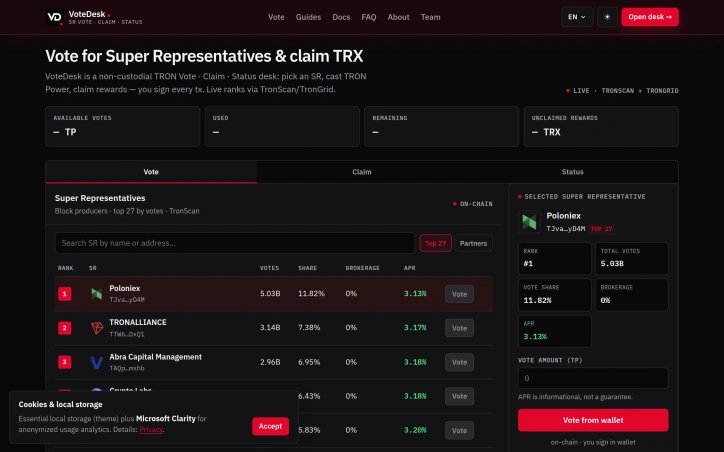This screenshot has width=724, height=452.
Task: Open the Guides nav link
Action: tap(308, 17)
